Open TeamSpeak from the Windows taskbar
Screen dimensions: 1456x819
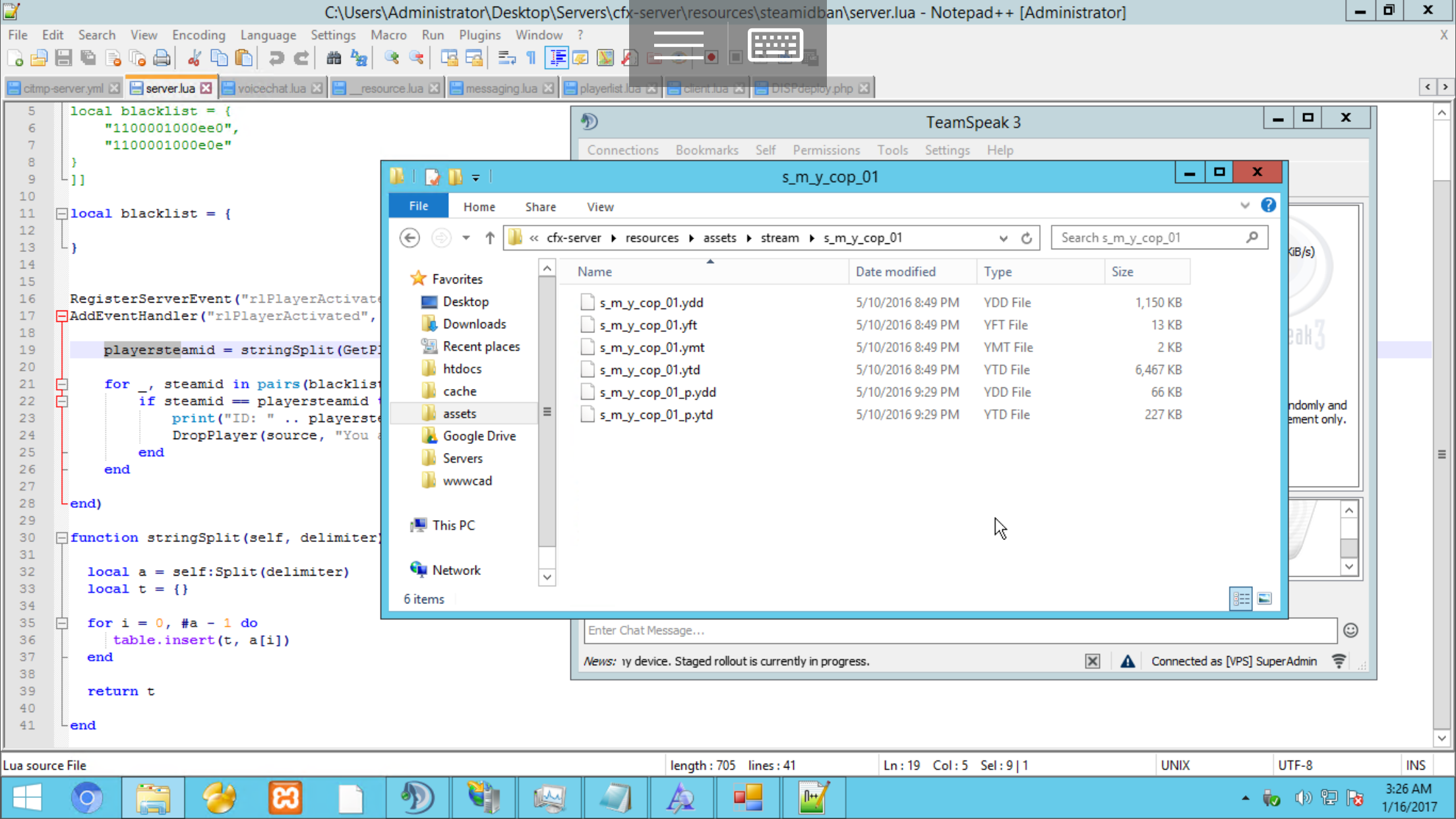(417, 797)
